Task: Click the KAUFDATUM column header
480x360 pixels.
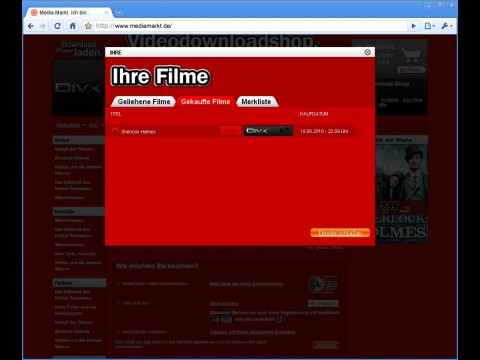Action: (314, 114)
